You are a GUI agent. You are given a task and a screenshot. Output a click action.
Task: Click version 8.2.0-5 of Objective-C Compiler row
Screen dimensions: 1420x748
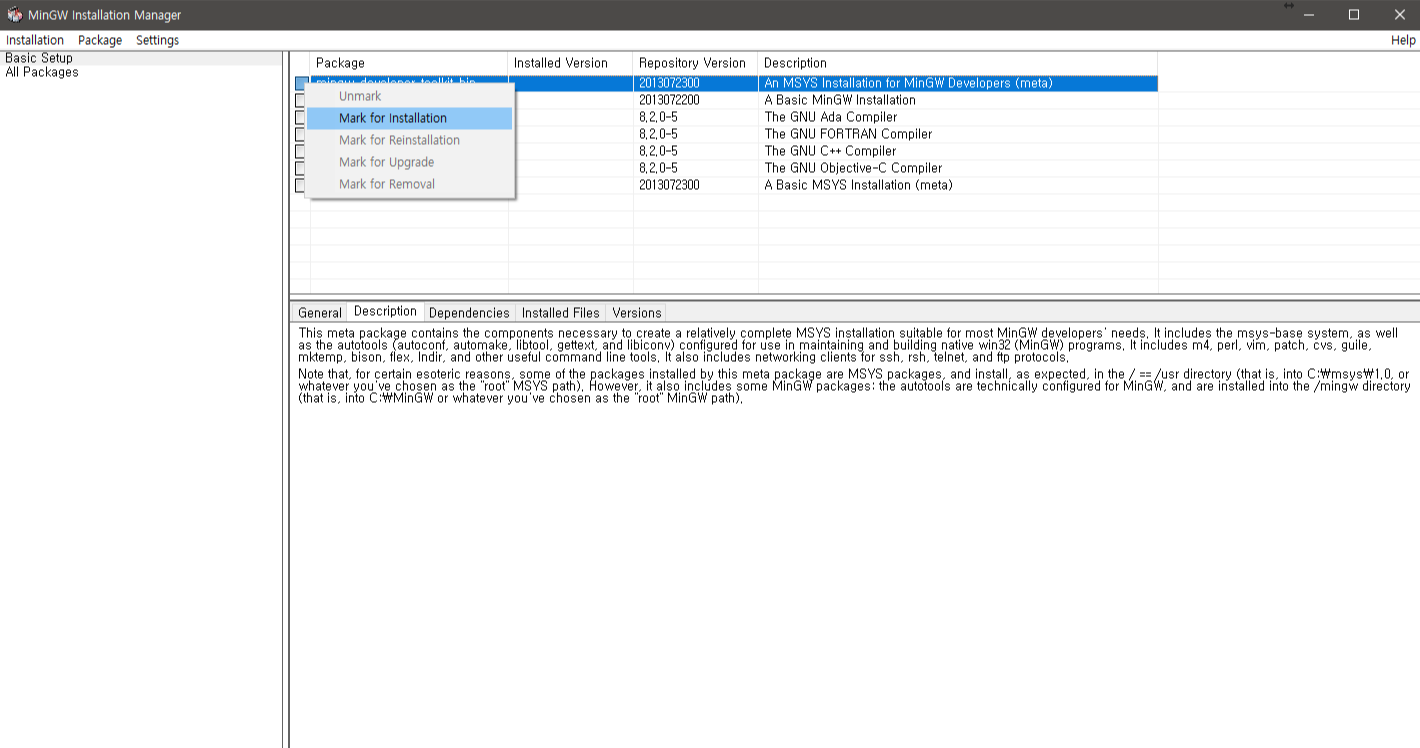click(x=658, y=168)
